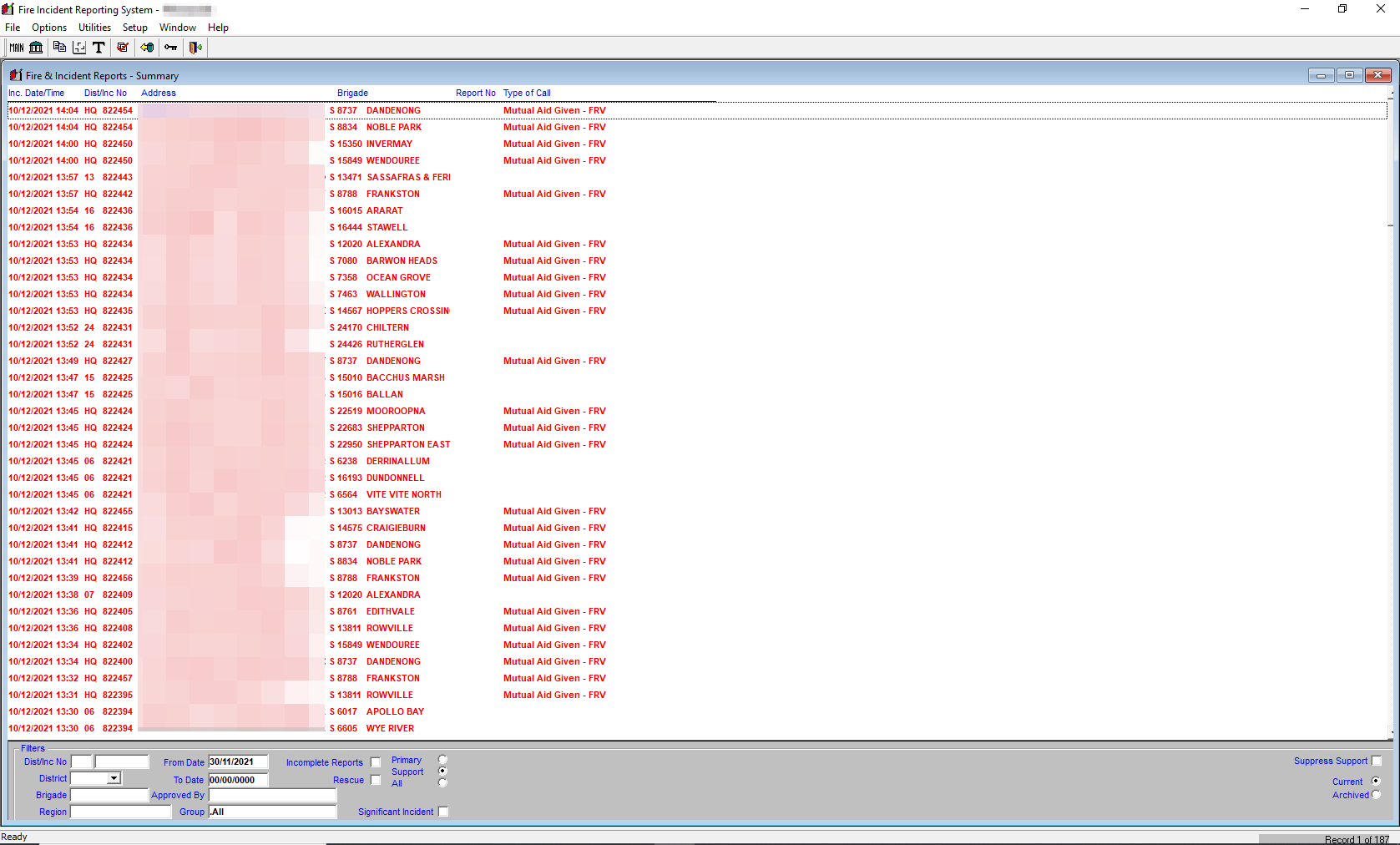Select the Archived radio button
Viewport: 1400px width, 845px height.
tap(1376, 795)
